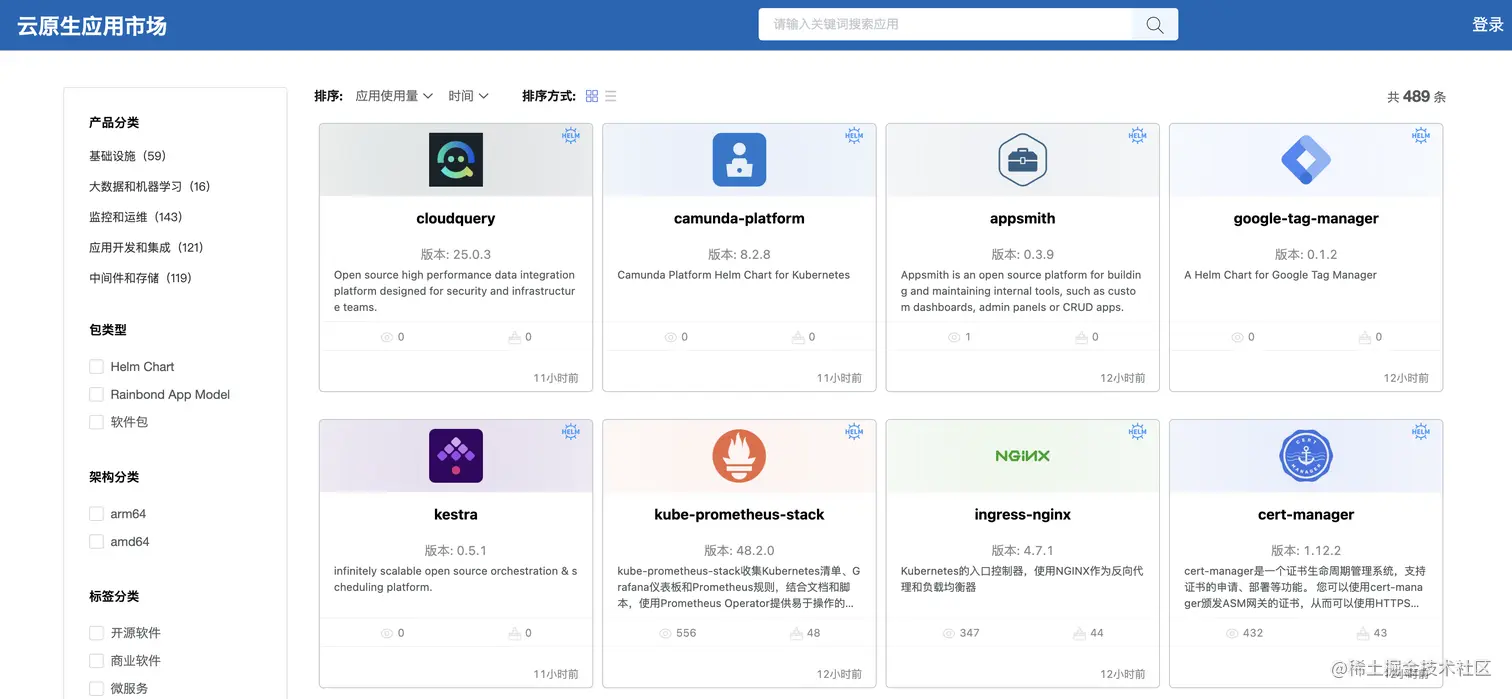Open the kube-prometheus-stack app title
The height and width of the screenshot is (699, 1512).
tap(739, 515)
